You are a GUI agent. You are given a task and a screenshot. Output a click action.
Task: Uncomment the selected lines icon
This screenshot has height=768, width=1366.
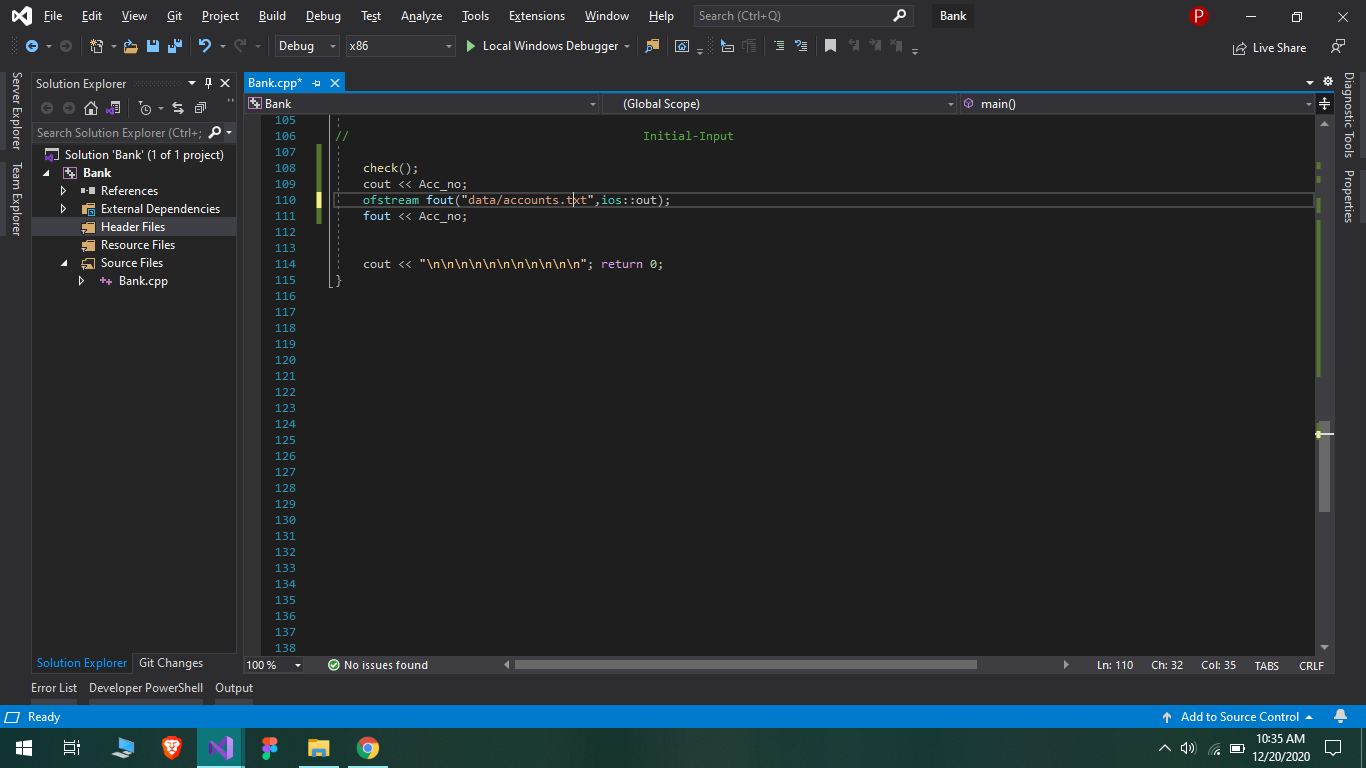click(x=801, y=46)
